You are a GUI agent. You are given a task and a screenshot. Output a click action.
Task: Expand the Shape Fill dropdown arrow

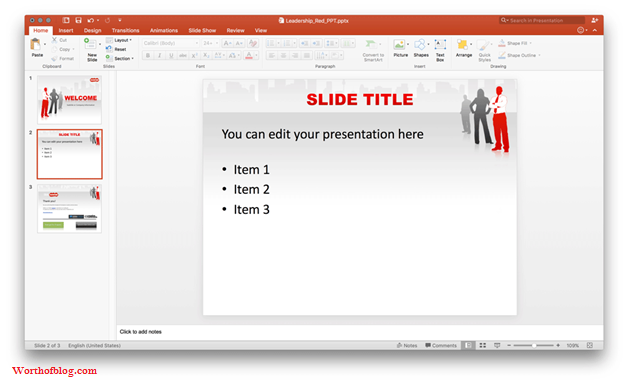[x=530, y=43]
